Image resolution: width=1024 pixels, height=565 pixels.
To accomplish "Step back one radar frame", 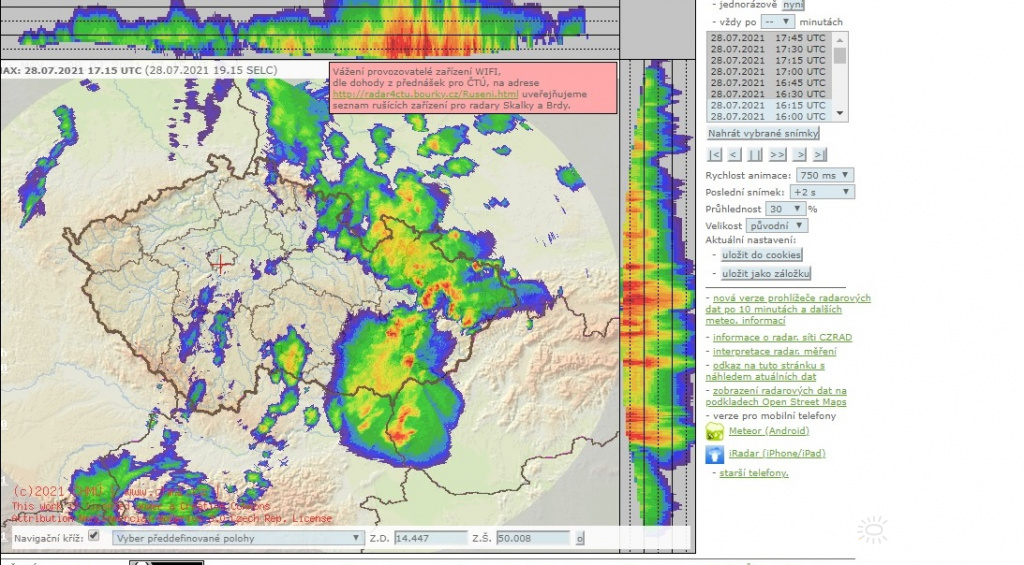I will [x=734, y=154].
